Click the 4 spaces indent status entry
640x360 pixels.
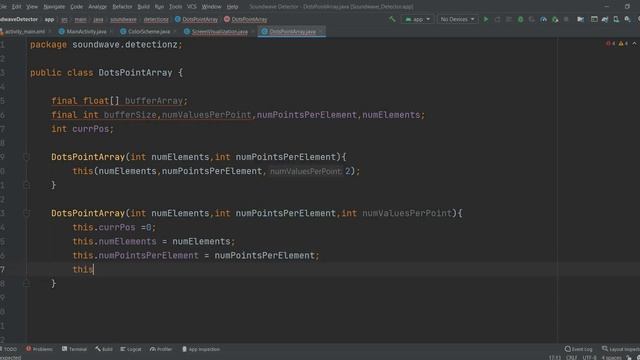pos(611,358)
